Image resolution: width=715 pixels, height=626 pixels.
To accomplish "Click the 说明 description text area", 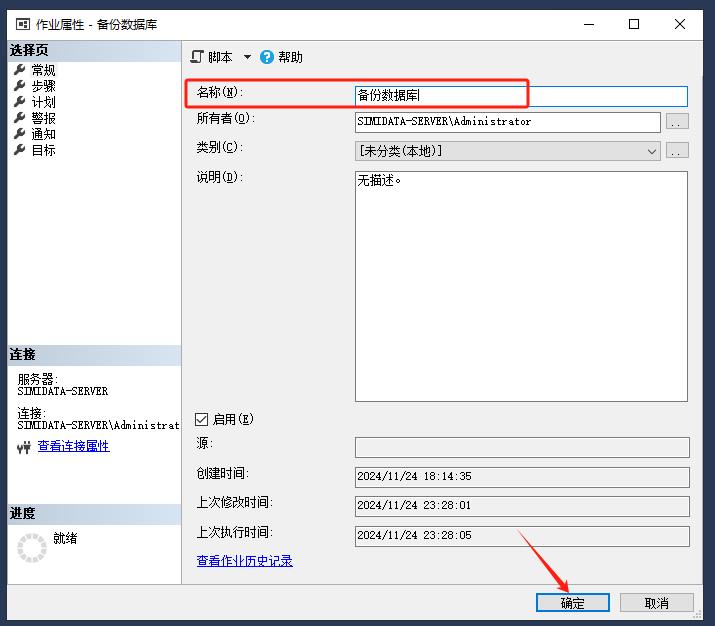I will point(521,286).
